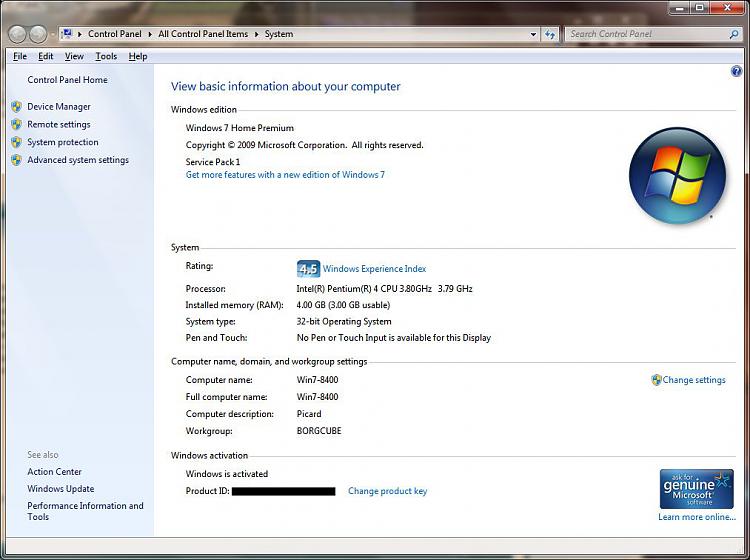Open Advanced system settings link
This screenshot has width=750, height=560.
pyautogui.click(x=78, y=160)
